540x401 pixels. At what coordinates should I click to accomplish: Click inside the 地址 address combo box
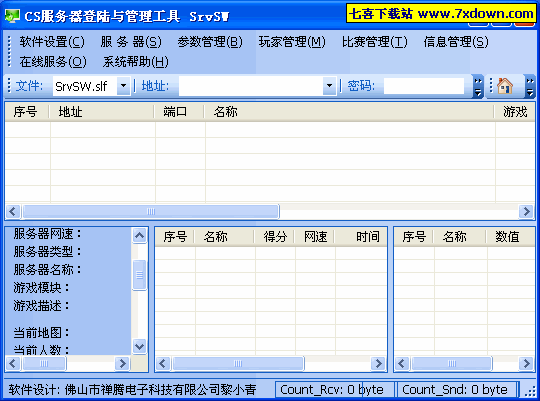(x=251, y=86)
